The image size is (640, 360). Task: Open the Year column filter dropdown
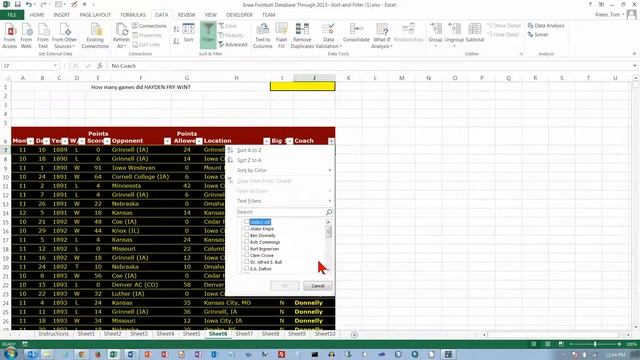64,141
